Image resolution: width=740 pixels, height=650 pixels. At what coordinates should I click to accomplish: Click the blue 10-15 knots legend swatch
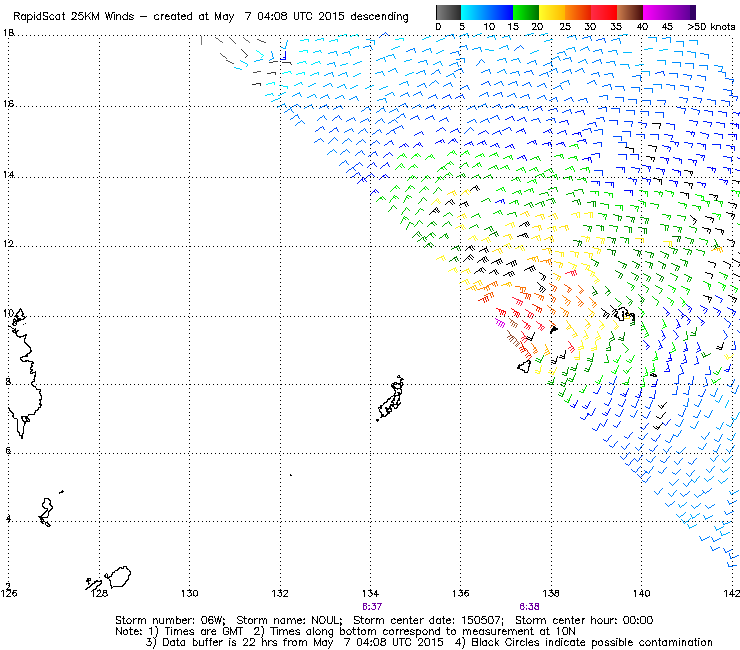500,12
